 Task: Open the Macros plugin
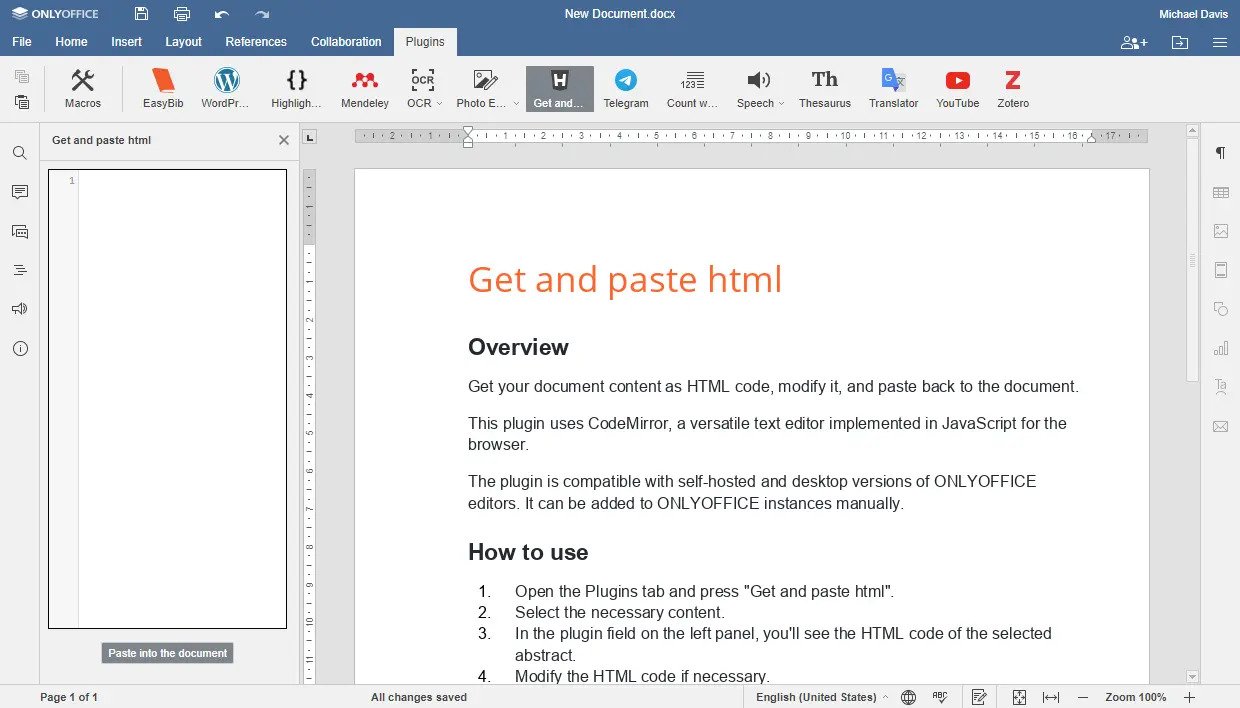coord(83,89)
